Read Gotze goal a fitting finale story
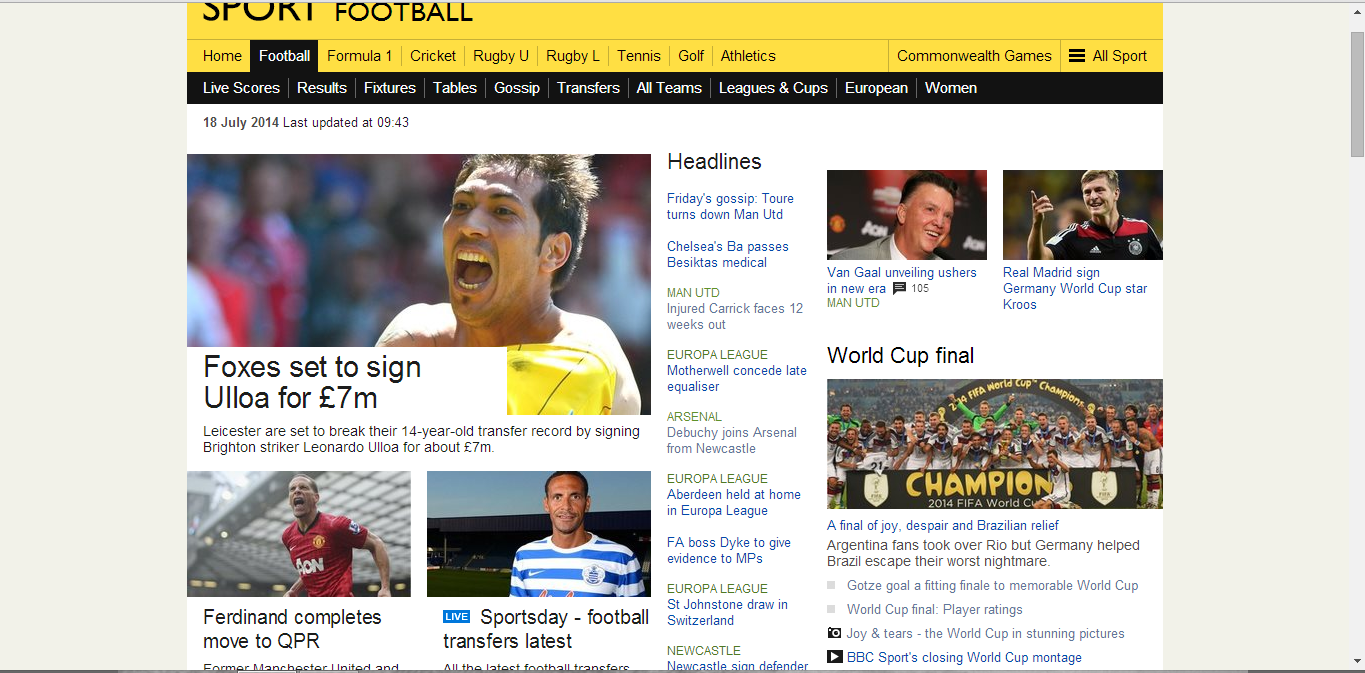The image size is (1365, 673). [992, 586]
